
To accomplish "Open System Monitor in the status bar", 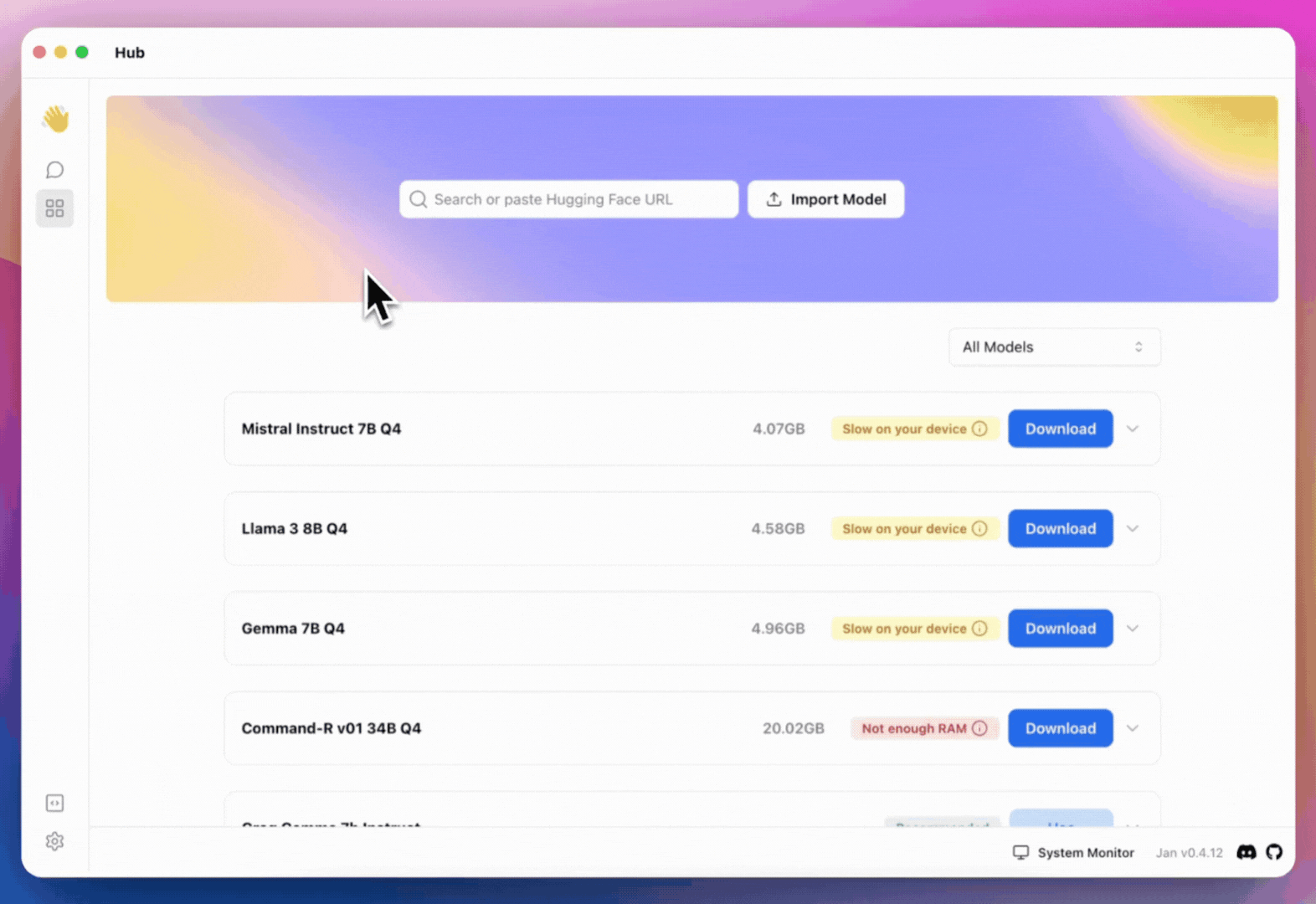I will point(1073,852).
